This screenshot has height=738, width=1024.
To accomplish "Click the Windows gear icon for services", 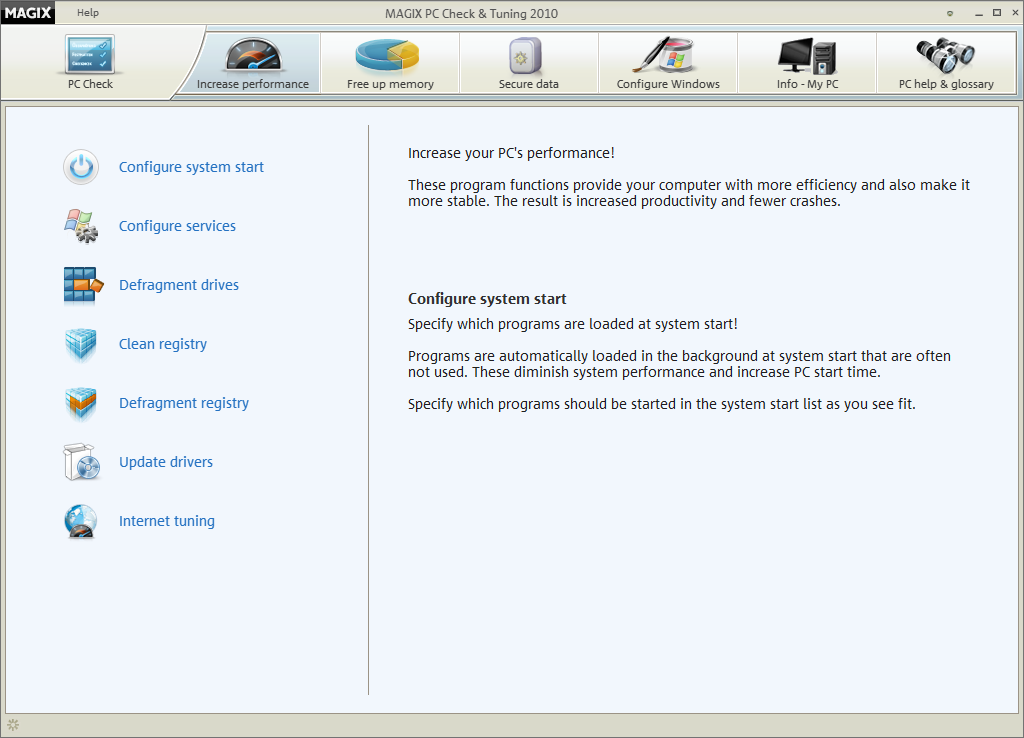I will tap(81, 226).
